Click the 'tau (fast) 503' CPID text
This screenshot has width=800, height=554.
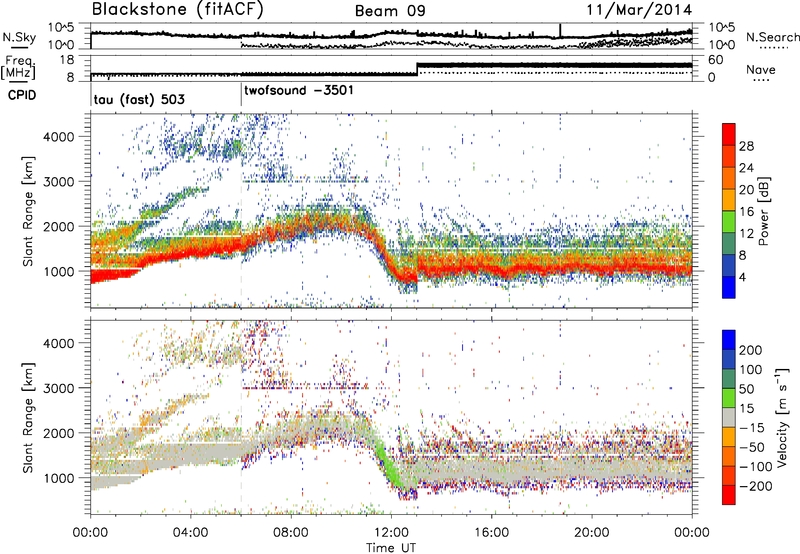pyautogui.click(x=139, y=99)
